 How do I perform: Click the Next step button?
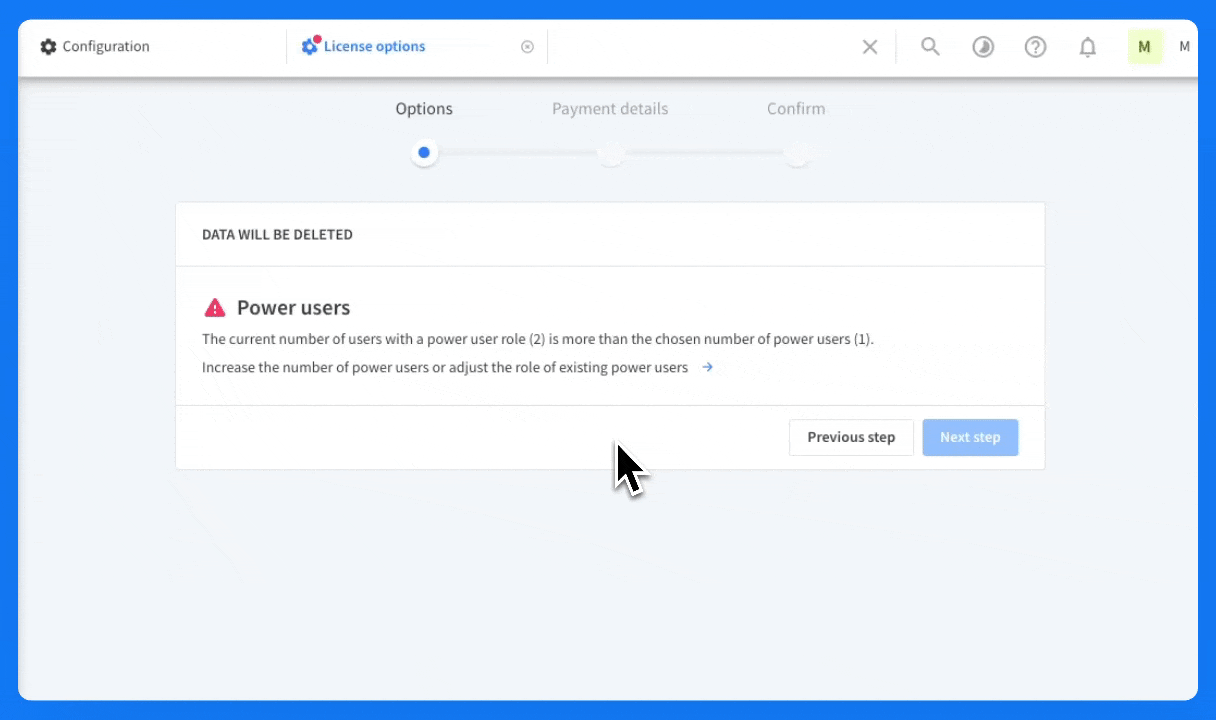[970, 437]
